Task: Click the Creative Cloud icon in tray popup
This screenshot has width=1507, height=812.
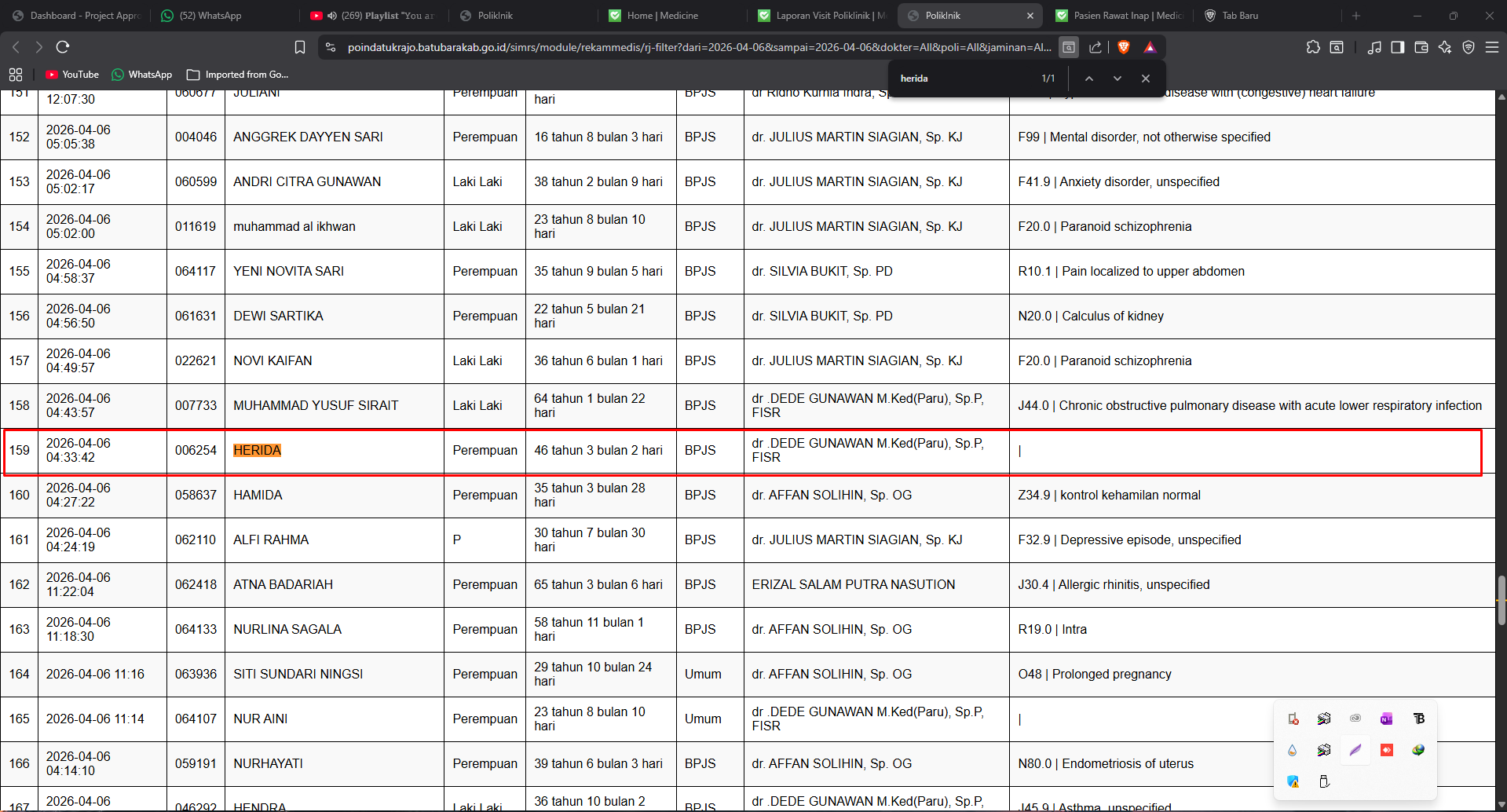Action: point(1355,719)
